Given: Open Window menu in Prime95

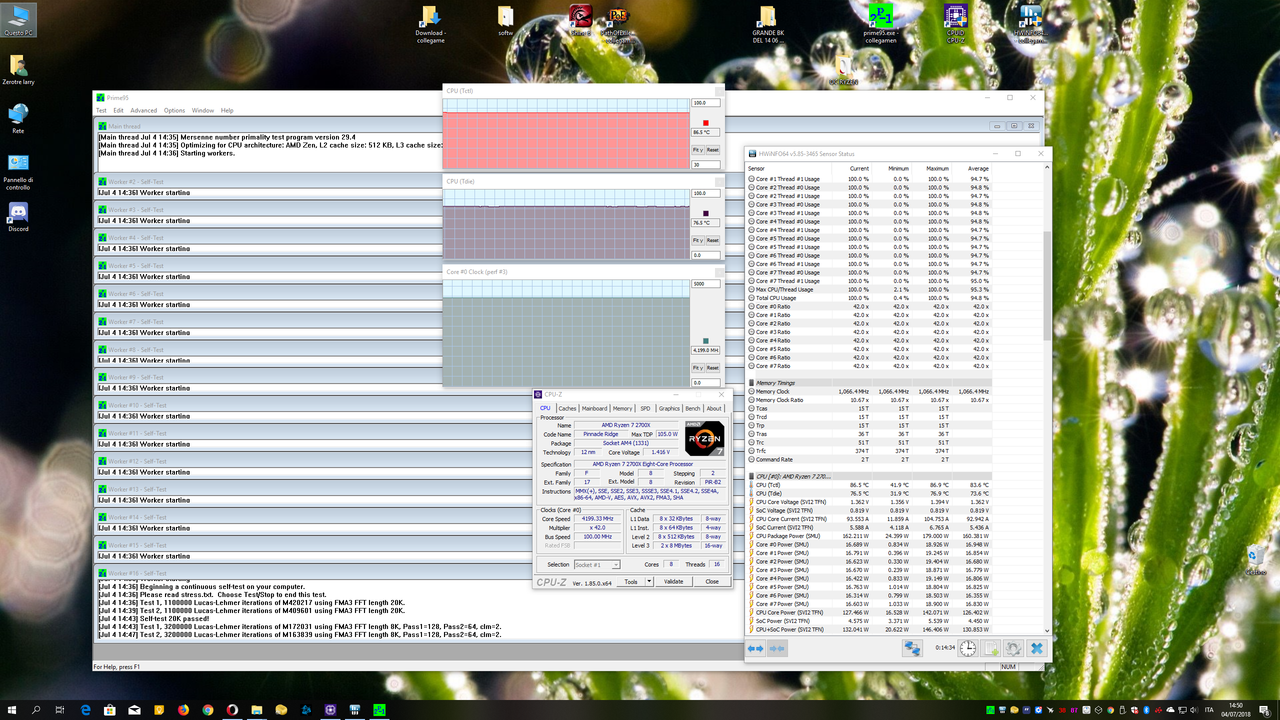Looking at the screenshot, I should [203, 110].
